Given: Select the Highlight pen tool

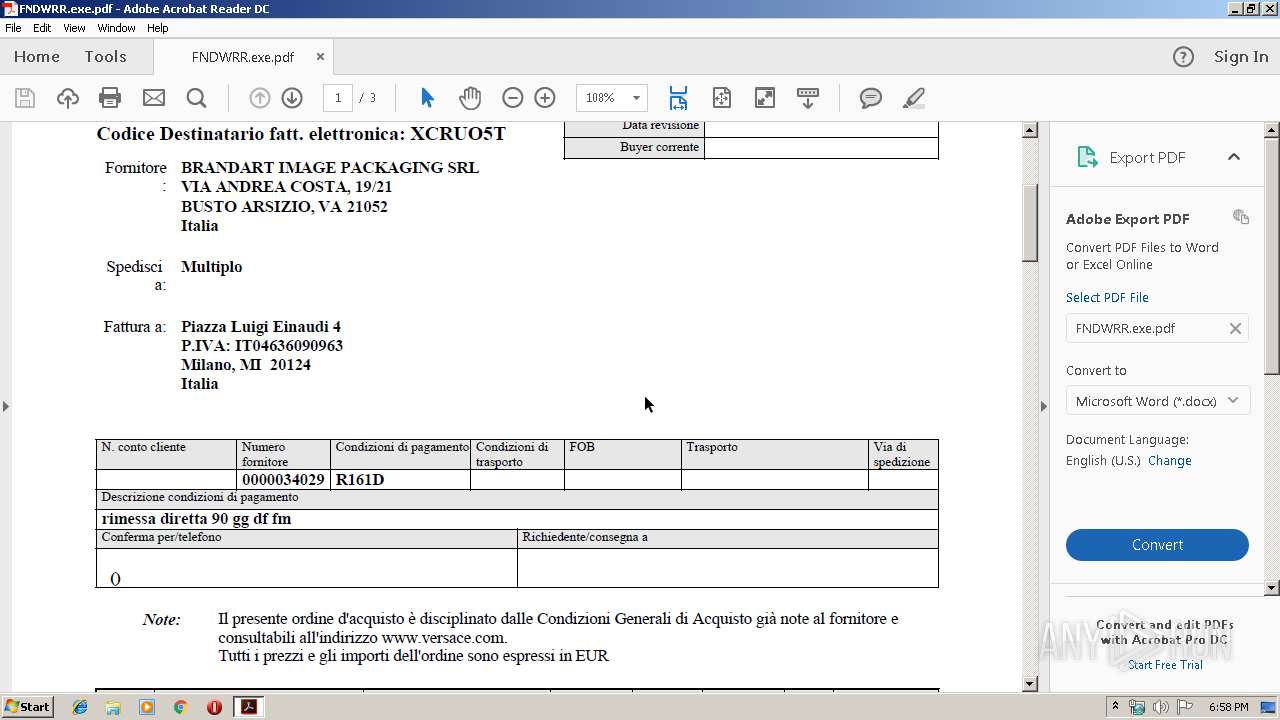Looking at the screenshot, I should pyautogui.click(x=913, y=98).
